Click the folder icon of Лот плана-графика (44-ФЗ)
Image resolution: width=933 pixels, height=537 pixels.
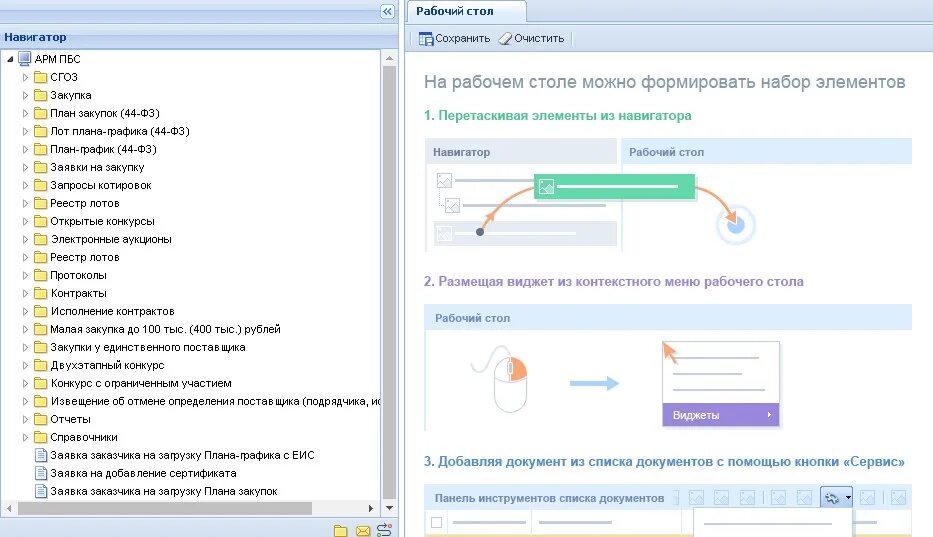(x=40, y=131)
